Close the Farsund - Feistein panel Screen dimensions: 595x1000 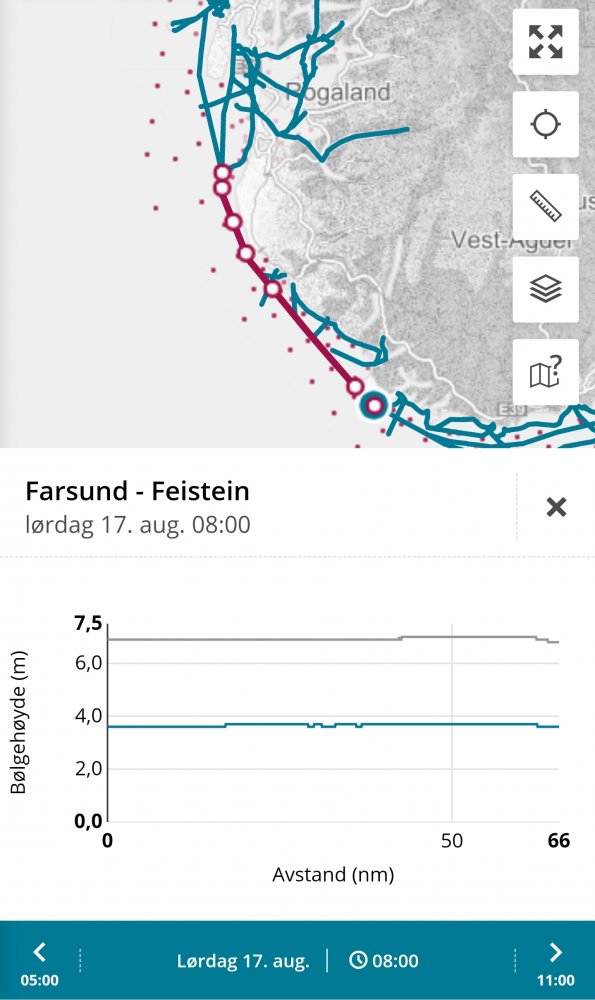coord(556,507)
